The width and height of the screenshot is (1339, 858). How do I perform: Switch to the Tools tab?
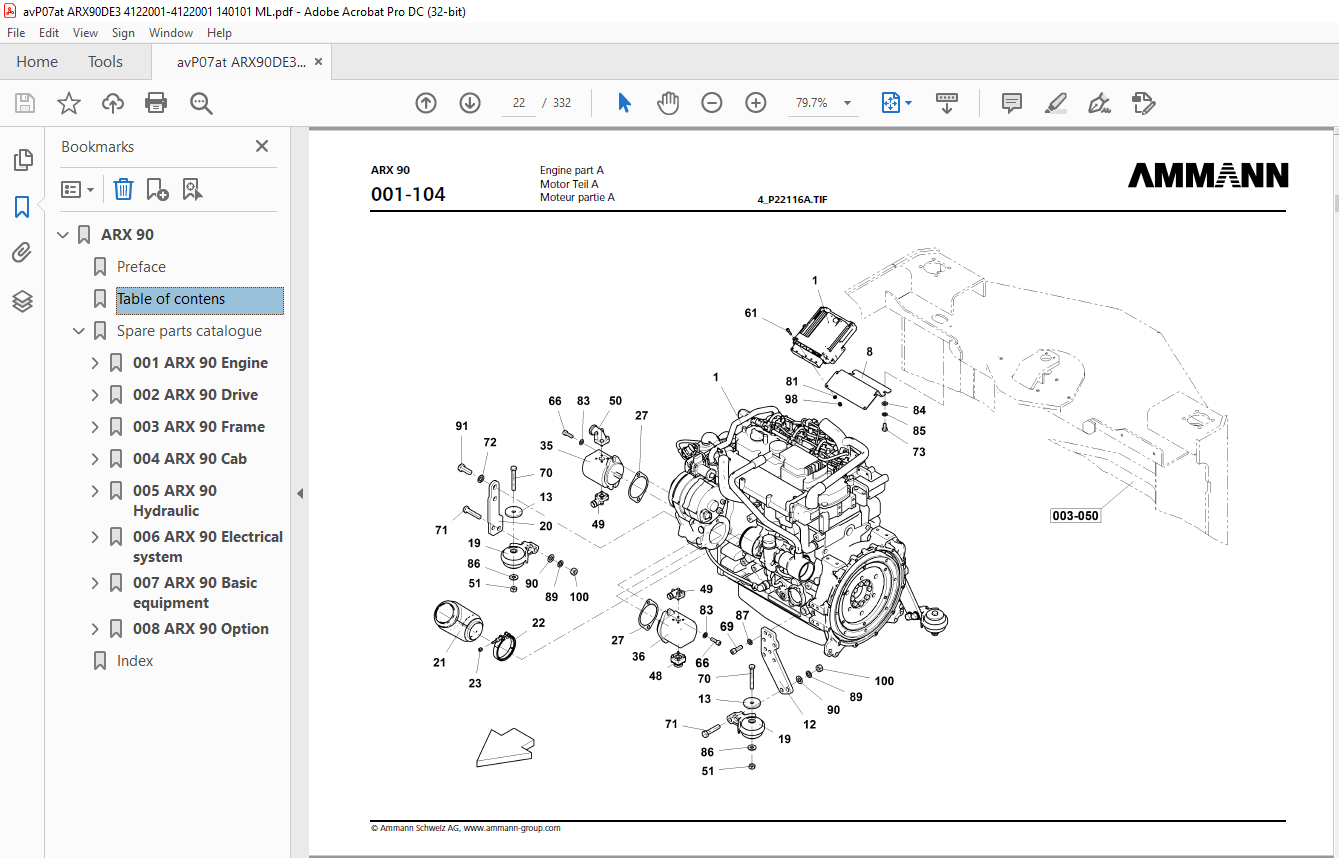[x=105, y=62]
